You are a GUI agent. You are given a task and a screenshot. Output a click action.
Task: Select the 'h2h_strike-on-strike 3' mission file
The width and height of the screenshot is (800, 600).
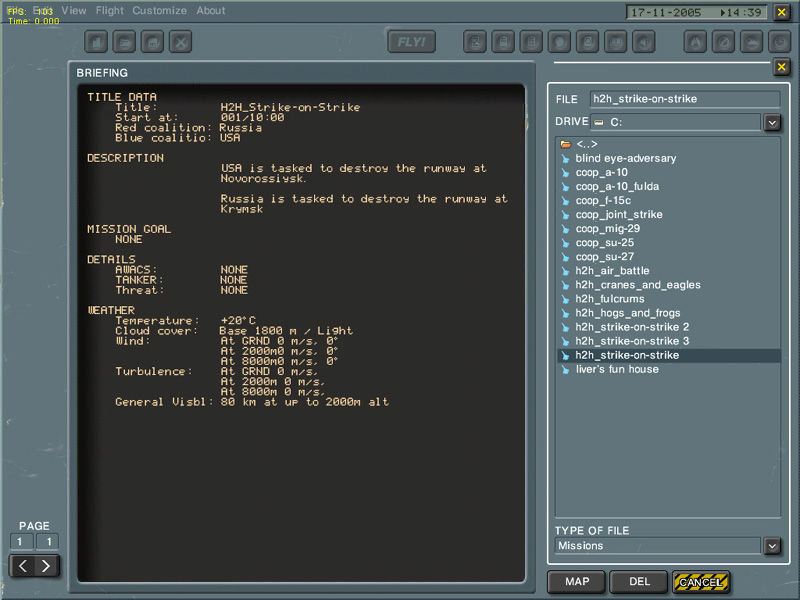[670, 341]
